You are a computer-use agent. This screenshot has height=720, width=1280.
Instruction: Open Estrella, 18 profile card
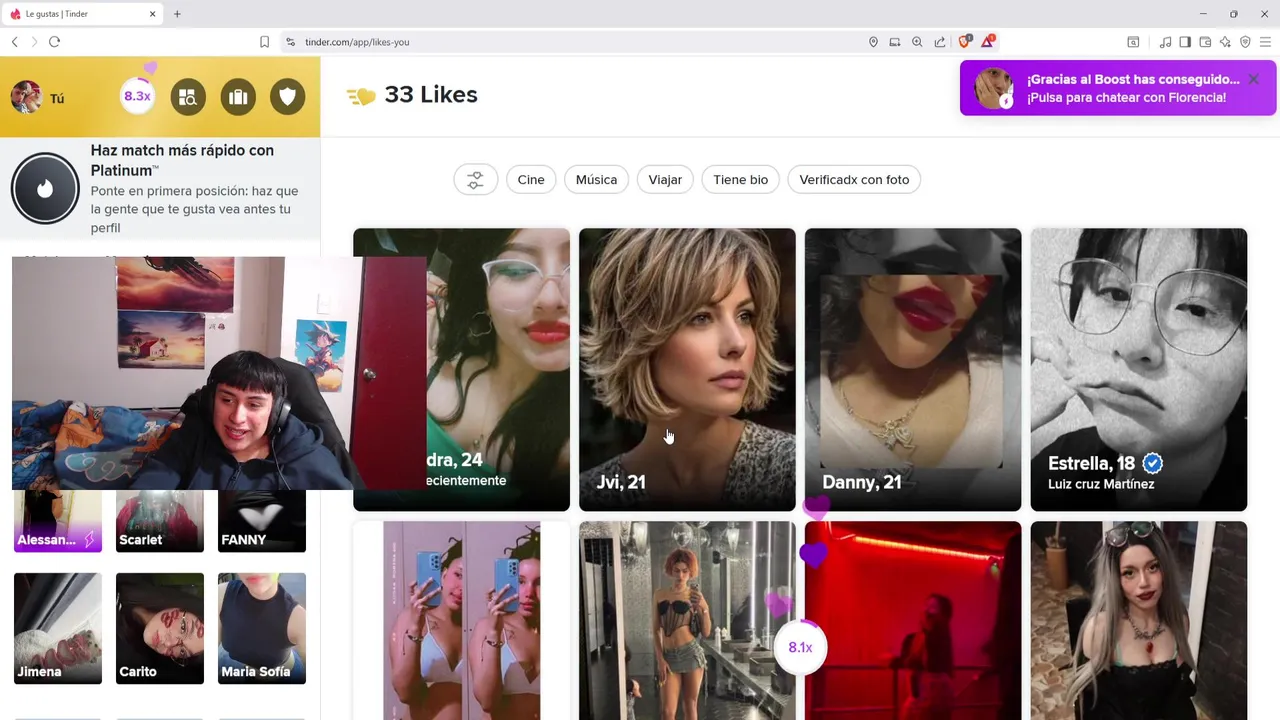[x=1139, y=370]
